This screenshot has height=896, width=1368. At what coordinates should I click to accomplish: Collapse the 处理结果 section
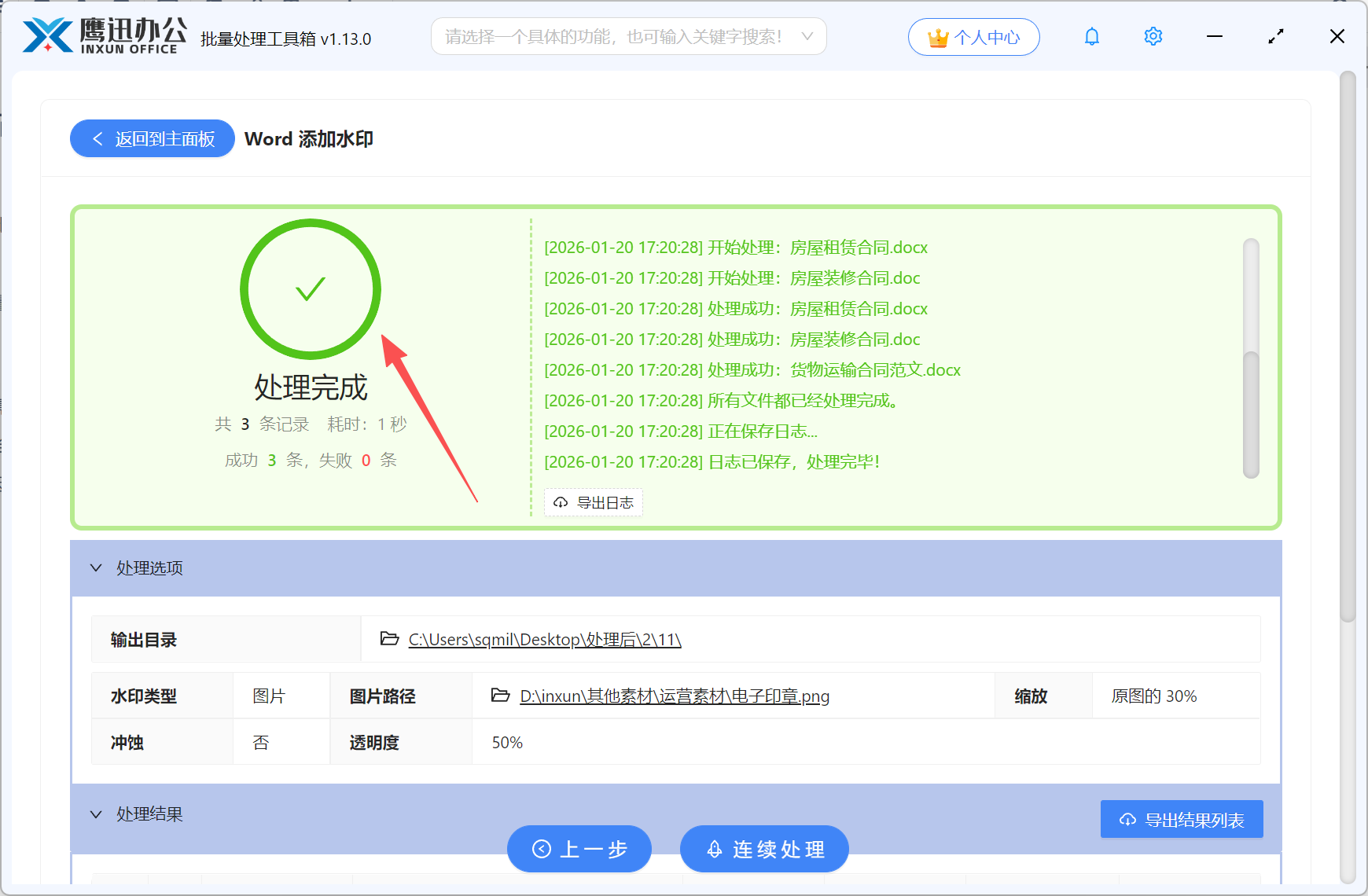pyautogui.click(x=96, y=813)
